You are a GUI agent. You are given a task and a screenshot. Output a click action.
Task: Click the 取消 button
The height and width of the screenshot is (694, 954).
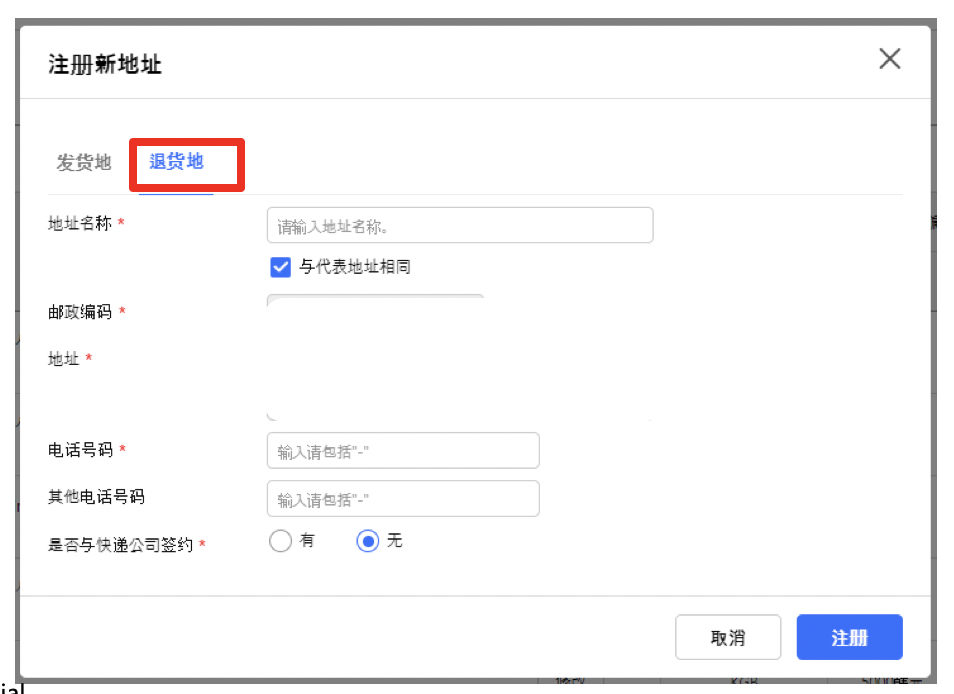(x=728, y=637)
